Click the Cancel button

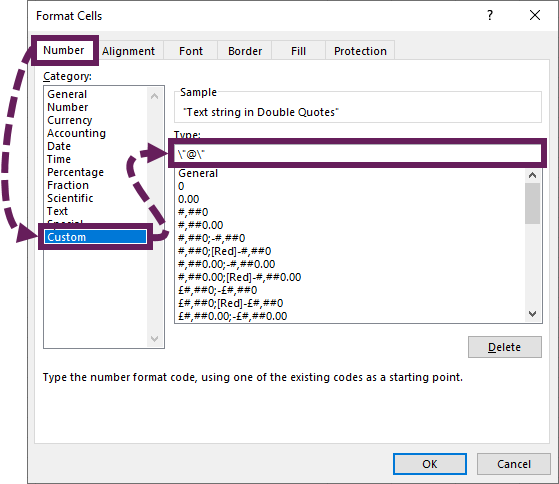(514, 464)
